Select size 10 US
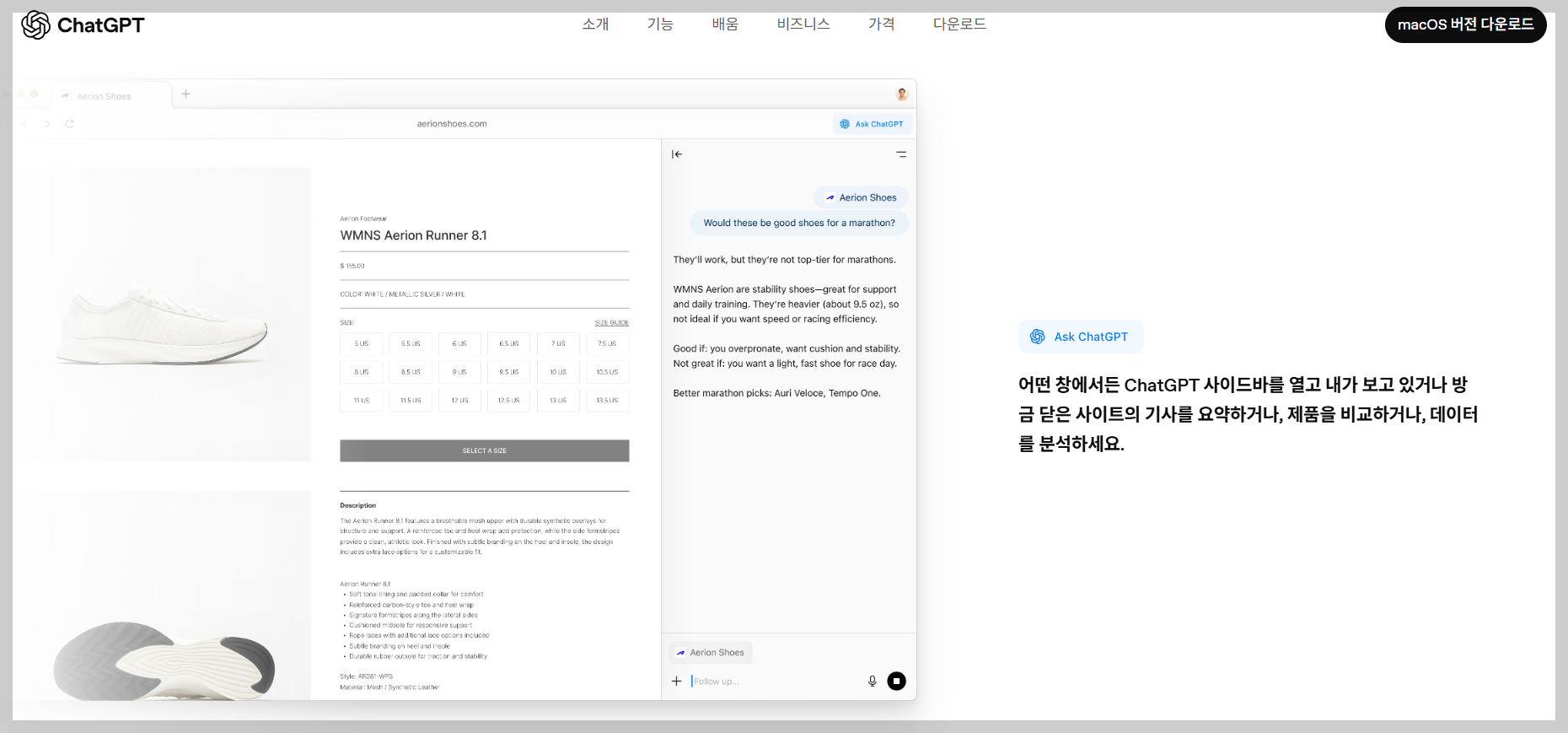 (x=558, y=372)
